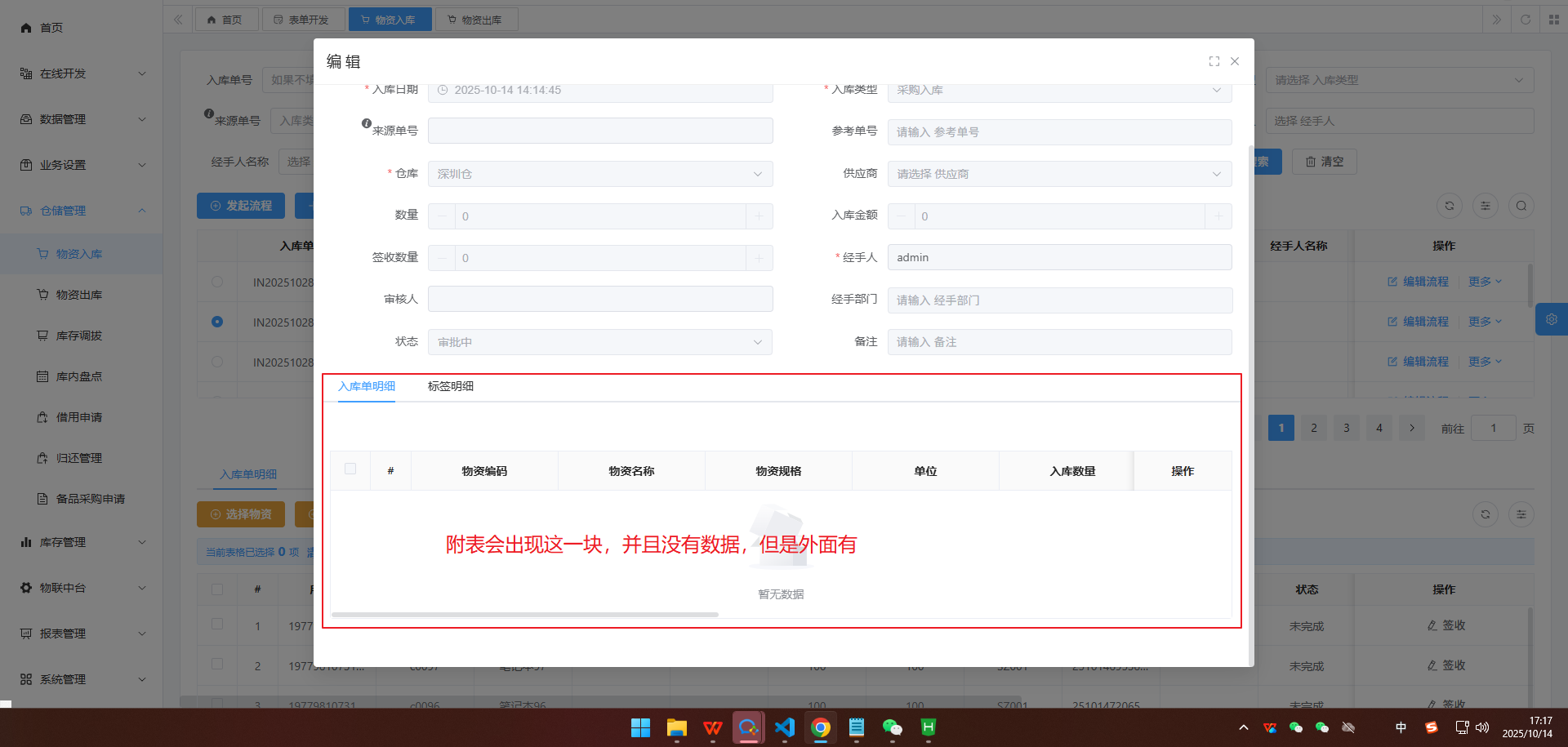Click the plus stepper for 数量
Viewport: 1568px width, 747px height.
(x=759, y=216)
